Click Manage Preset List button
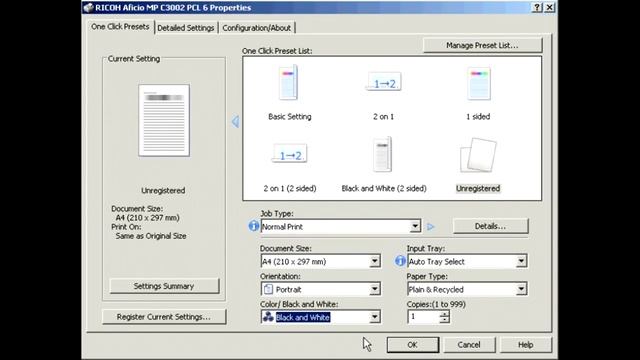 482,45
